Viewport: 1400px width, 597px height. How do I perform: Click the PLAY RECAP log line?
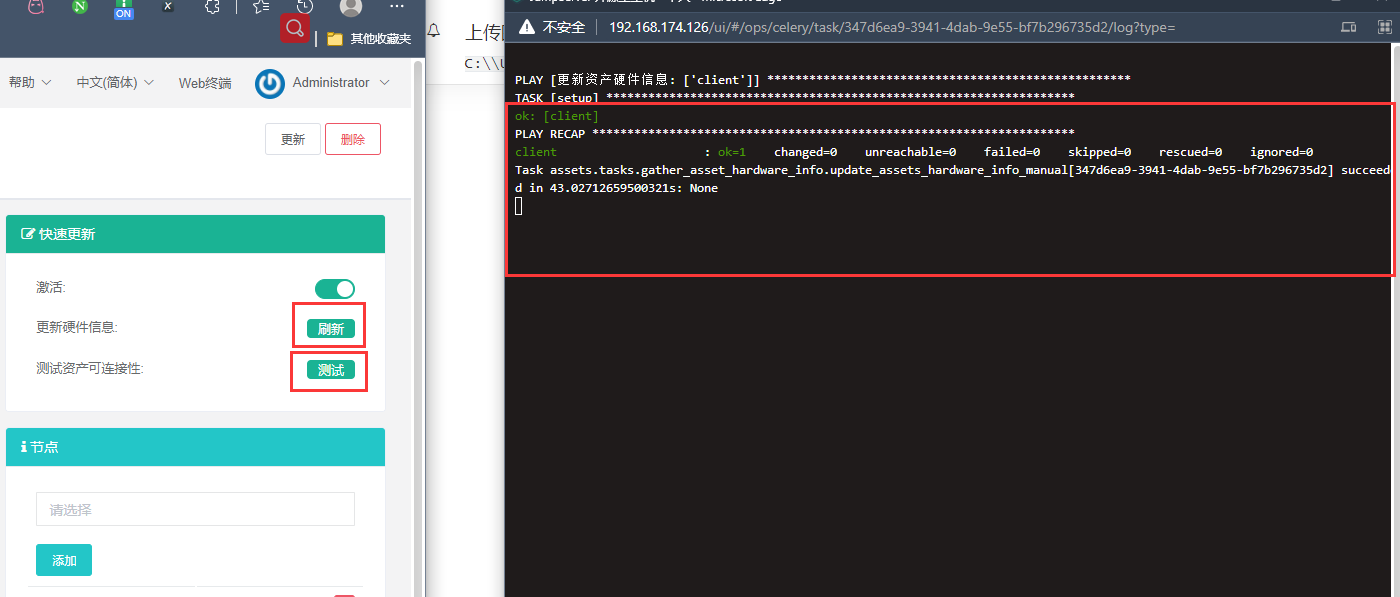(x=795, y=133)
